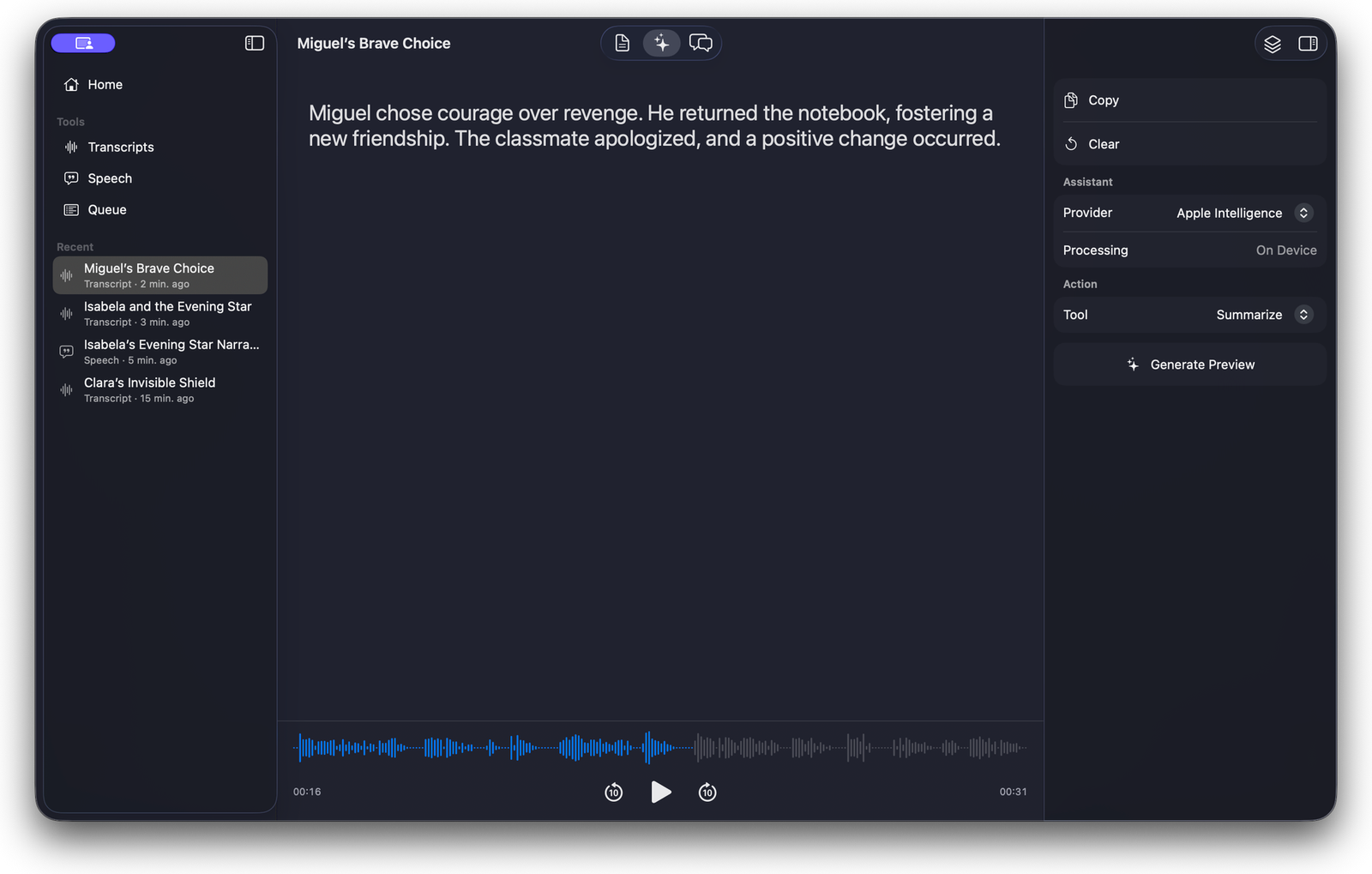Screen dimensions: 1372x874
Task: Click the Miguel's Brave Choice title
Action: 374,44
